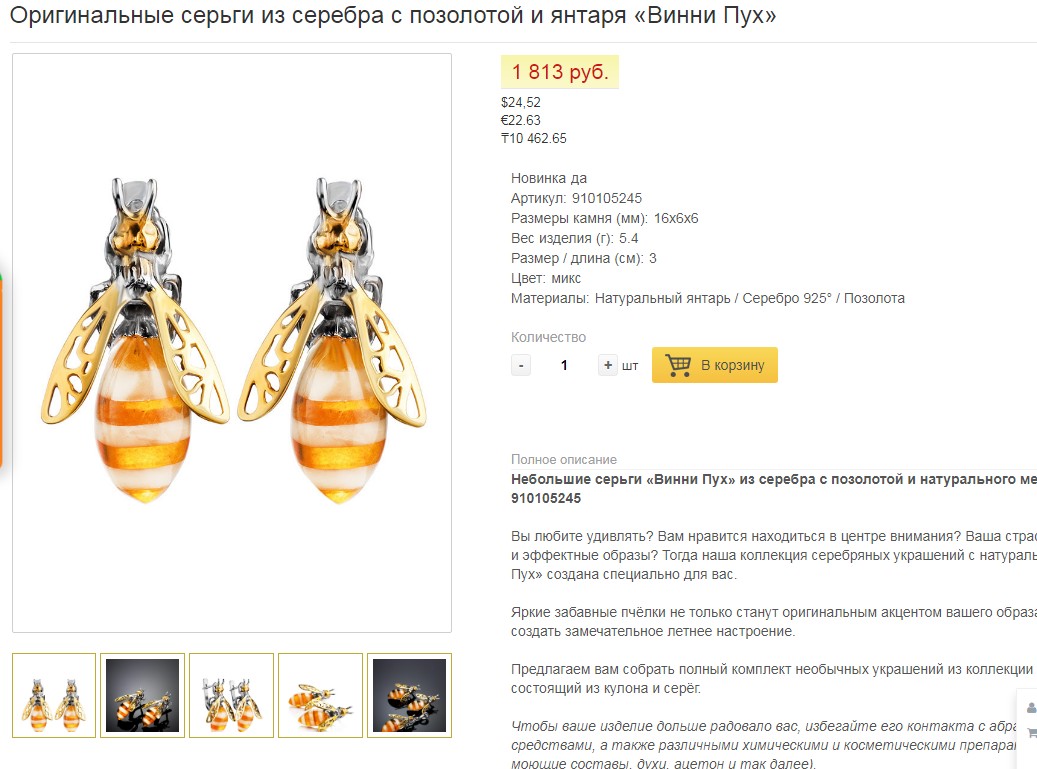The image size is (1037, 769).
Task: Click the user profile icon at right edge
Action: coord(1031,708)
